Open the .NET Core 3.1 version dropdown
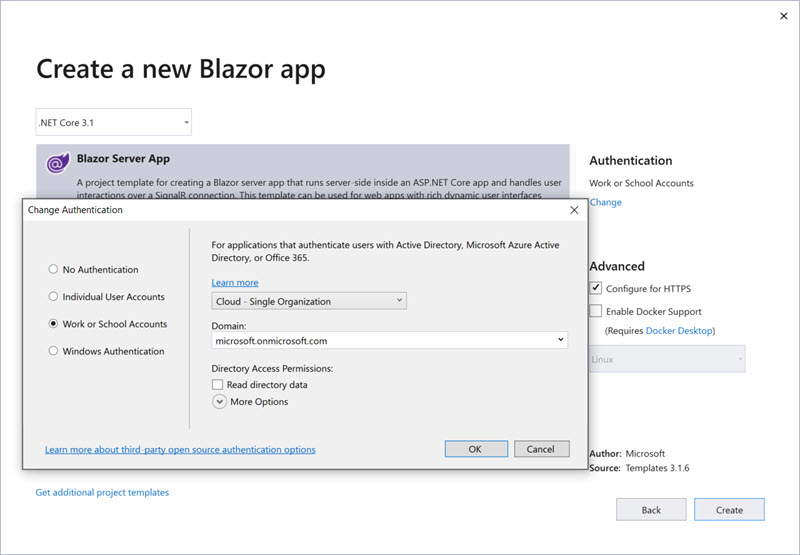The width and height of the screenshot is (800, 555). [113, 123]
